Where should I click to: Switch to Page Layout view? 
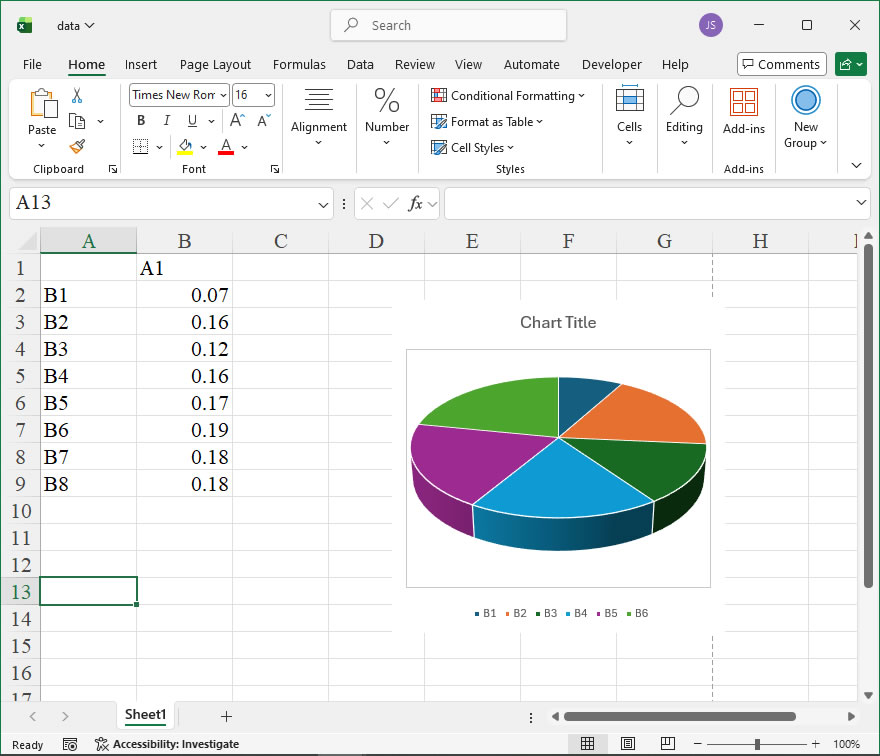tap(628, 744)
